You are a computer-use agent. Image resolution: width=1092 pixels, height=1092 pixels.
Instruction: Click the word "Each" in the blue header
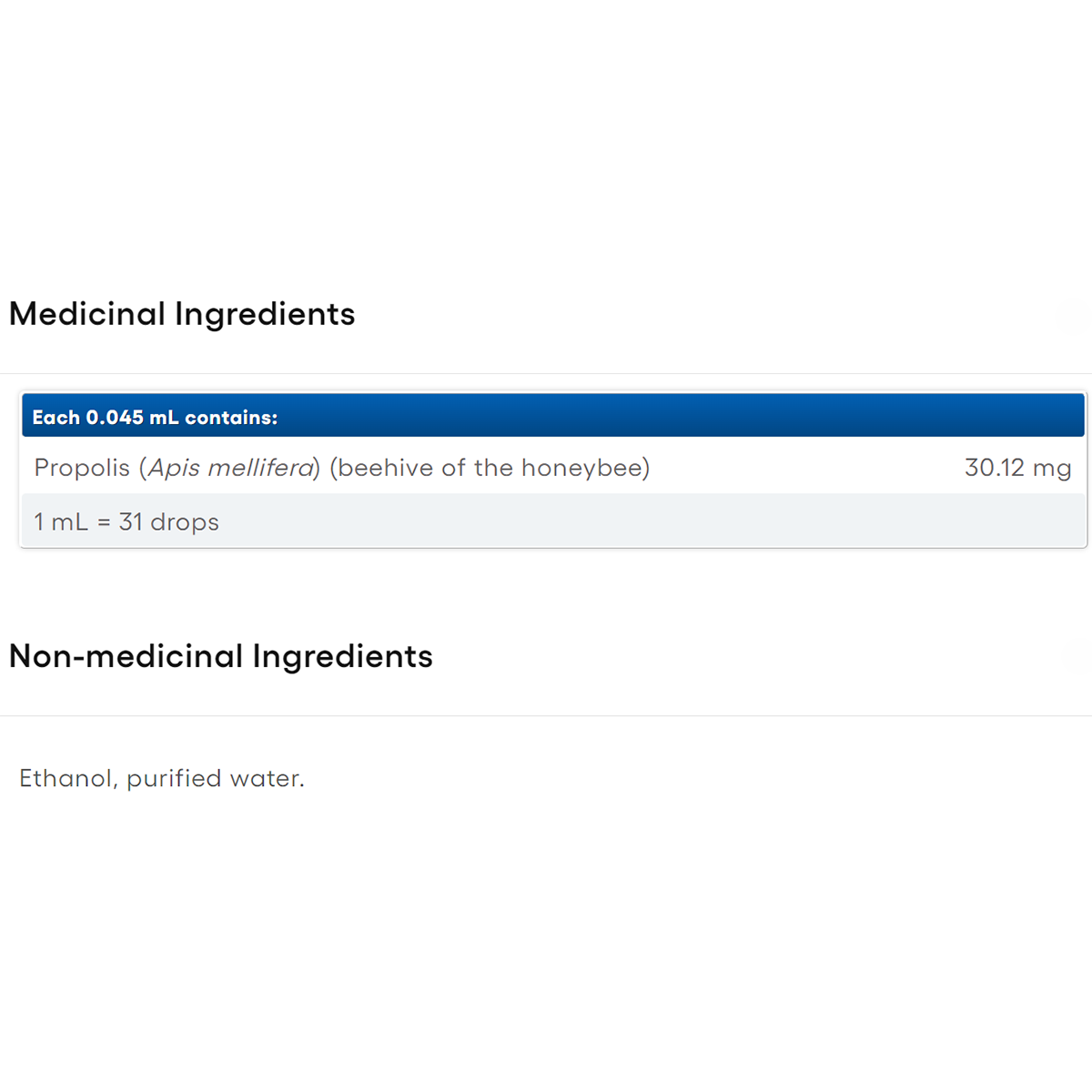click(56, 418)
